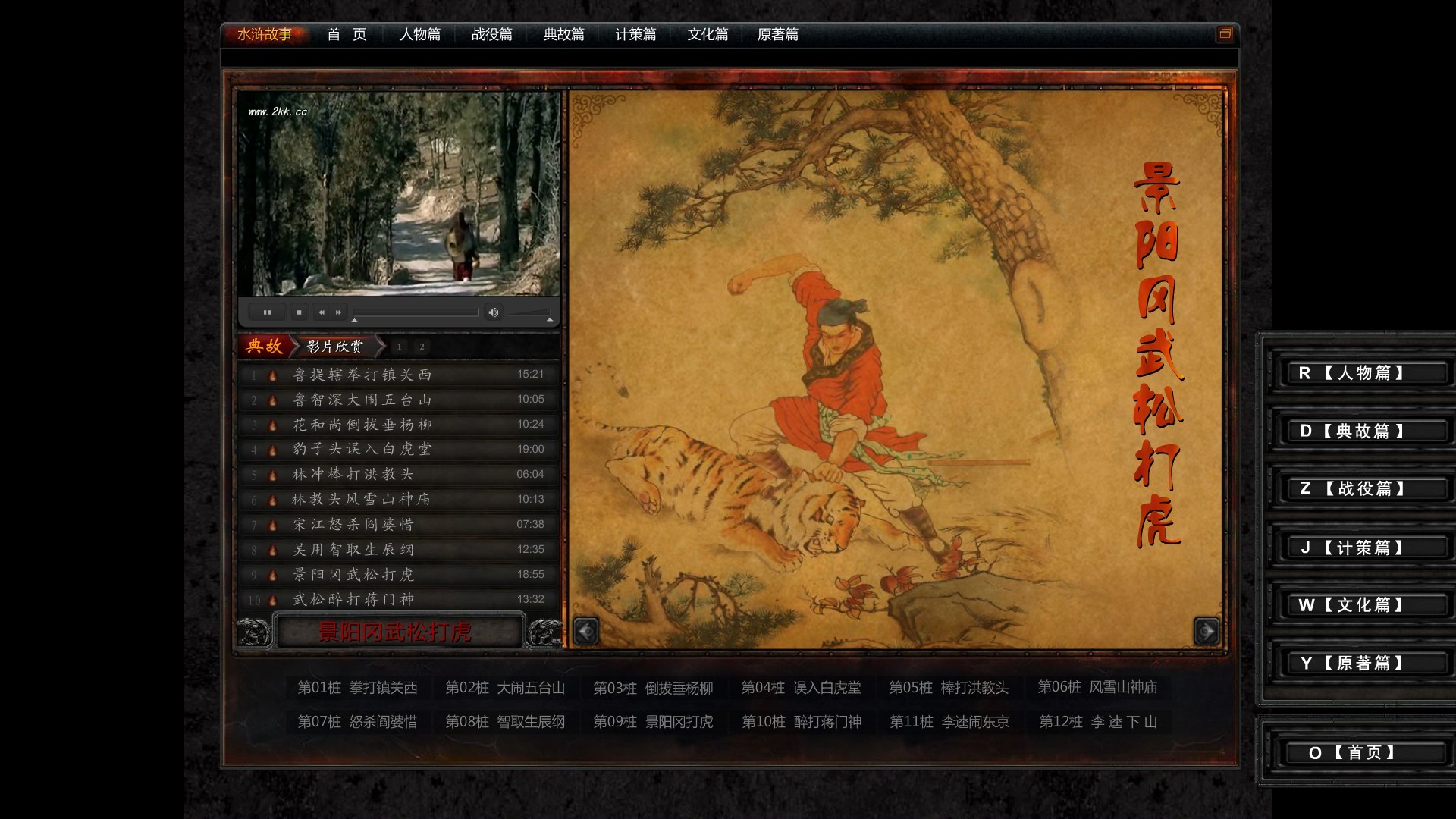Rewind the video clip

tap(322, 312)
